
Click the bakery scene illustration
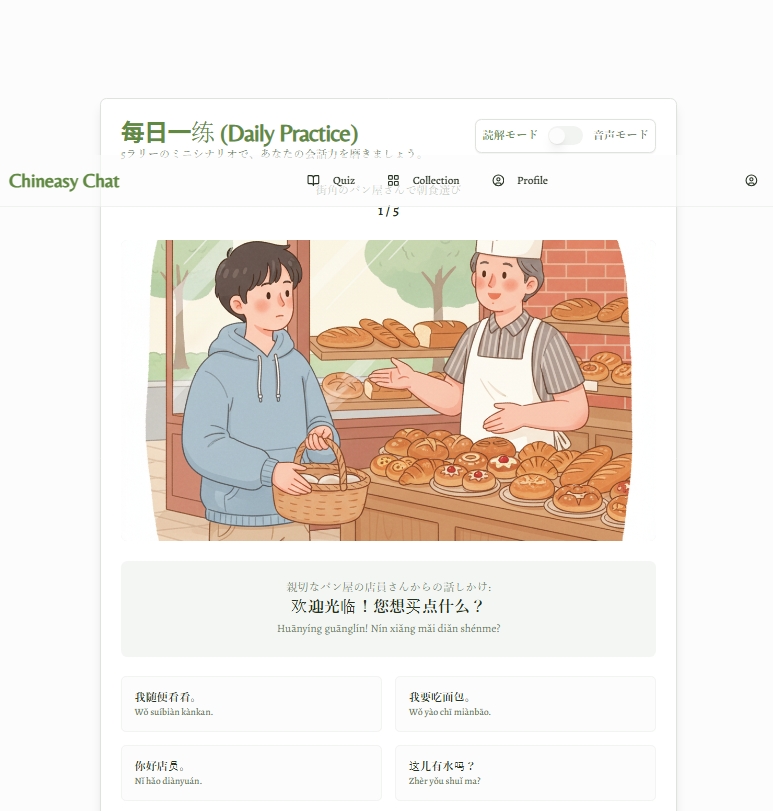pyautogui.click(x=388, y=391)
